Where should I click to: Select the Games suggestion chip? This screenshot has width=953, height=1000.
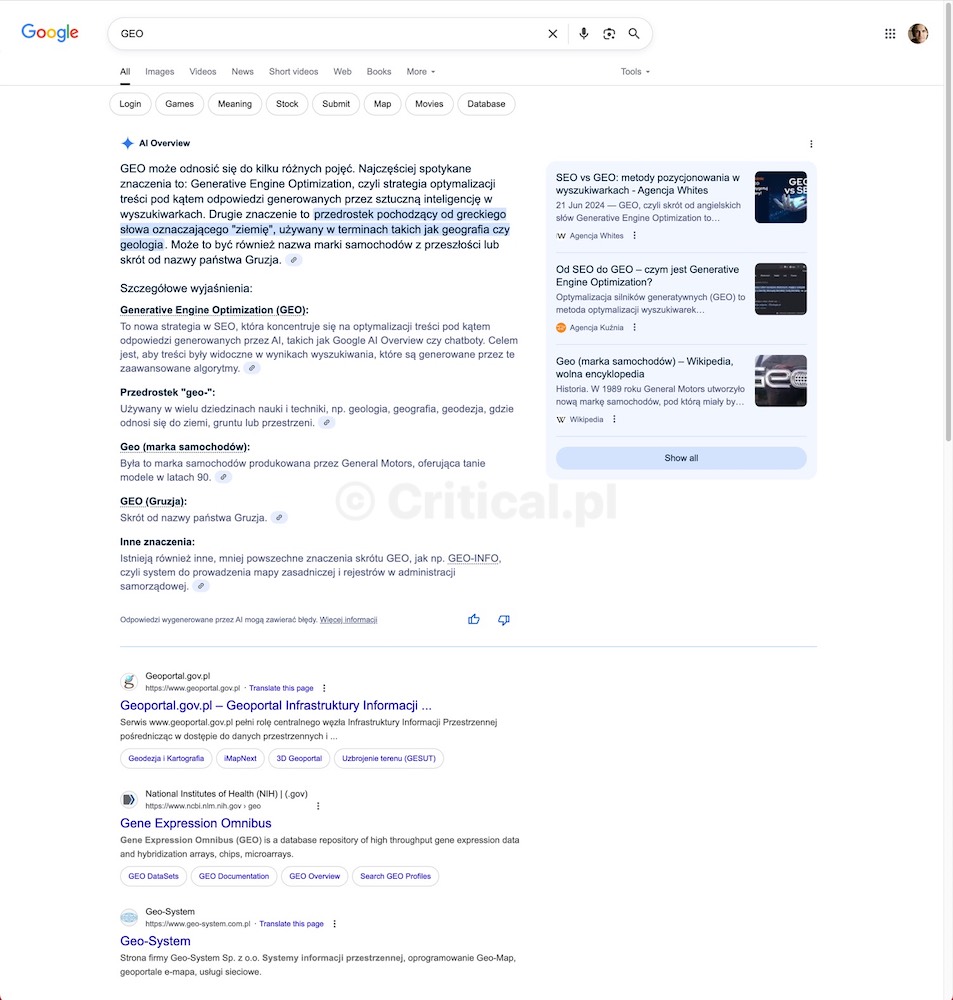click(x=179, y=104)
